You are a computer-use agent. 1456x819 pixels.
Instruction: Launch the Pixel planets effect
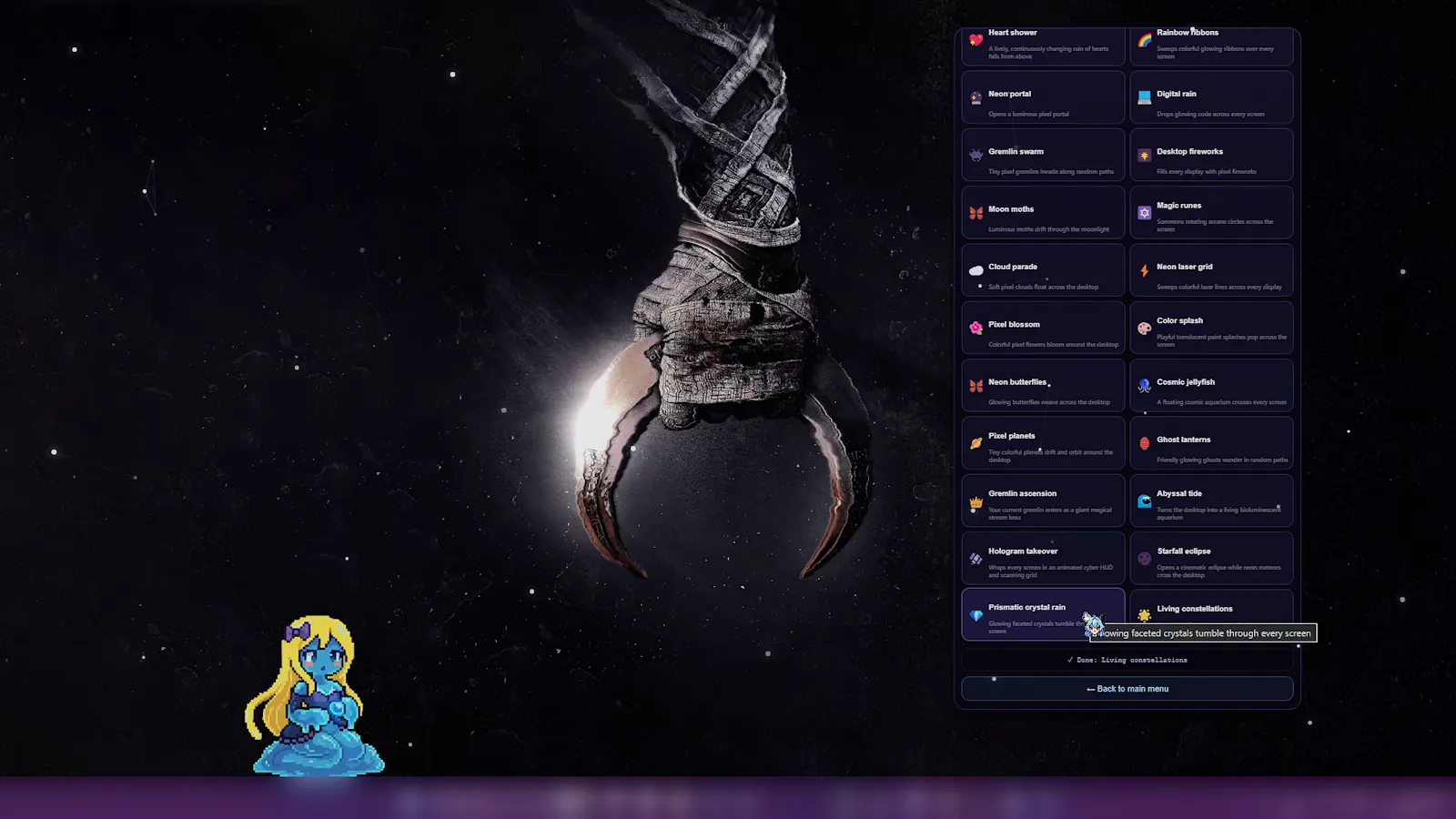click(x=1043, y=443)
